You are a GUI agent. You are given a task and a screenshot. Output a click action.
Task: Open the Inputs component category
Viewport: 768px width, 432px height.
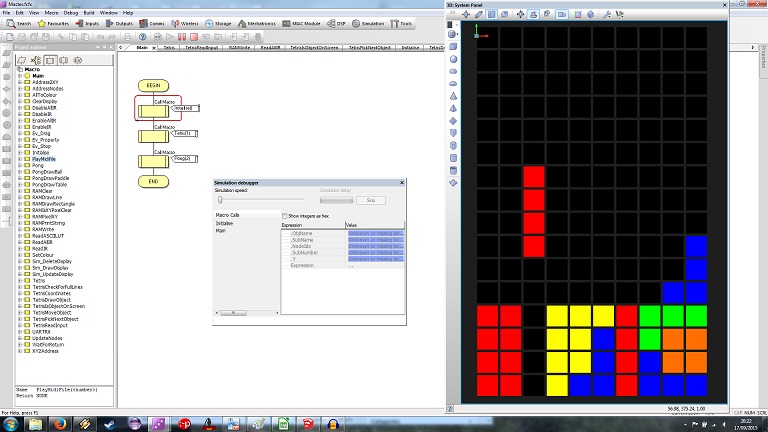pos(87,23)
